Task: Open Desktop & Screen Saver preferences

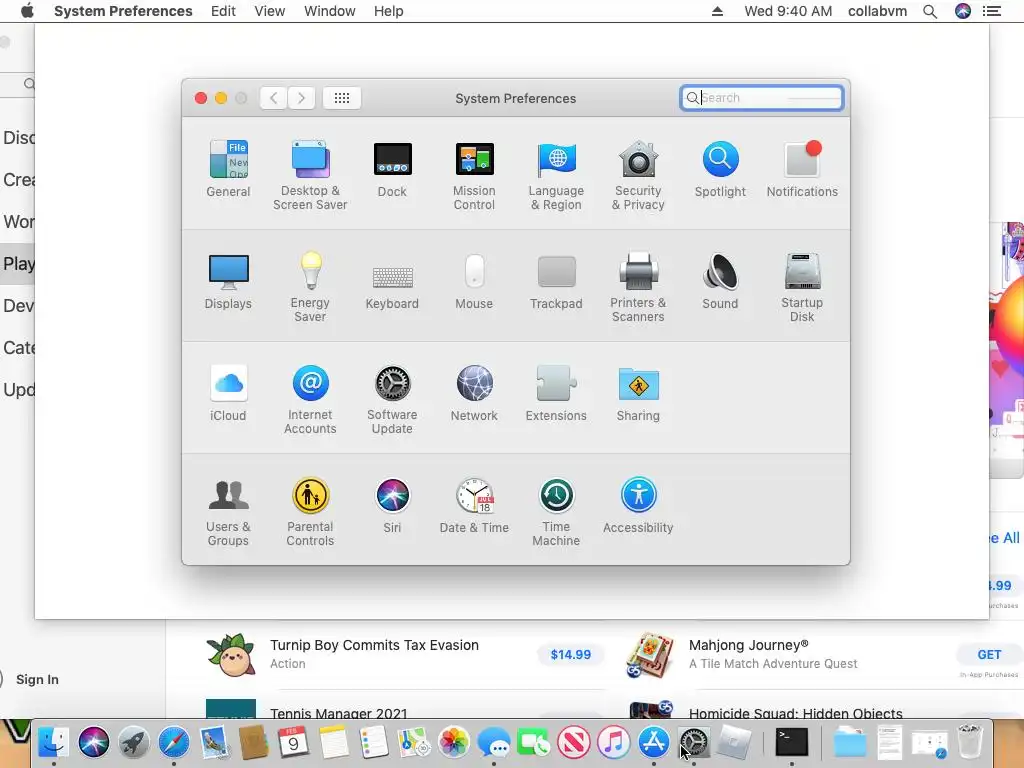Action: (310, 175)
